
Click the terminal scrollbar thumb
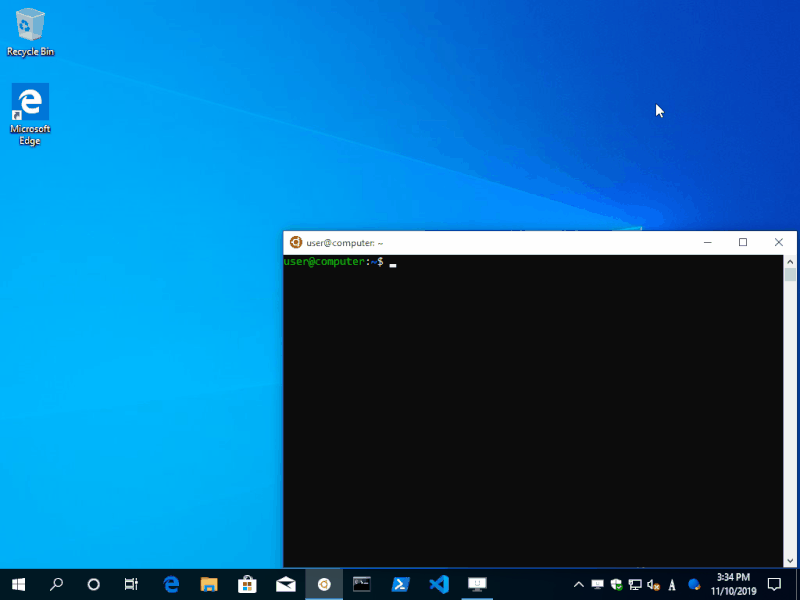790,274
